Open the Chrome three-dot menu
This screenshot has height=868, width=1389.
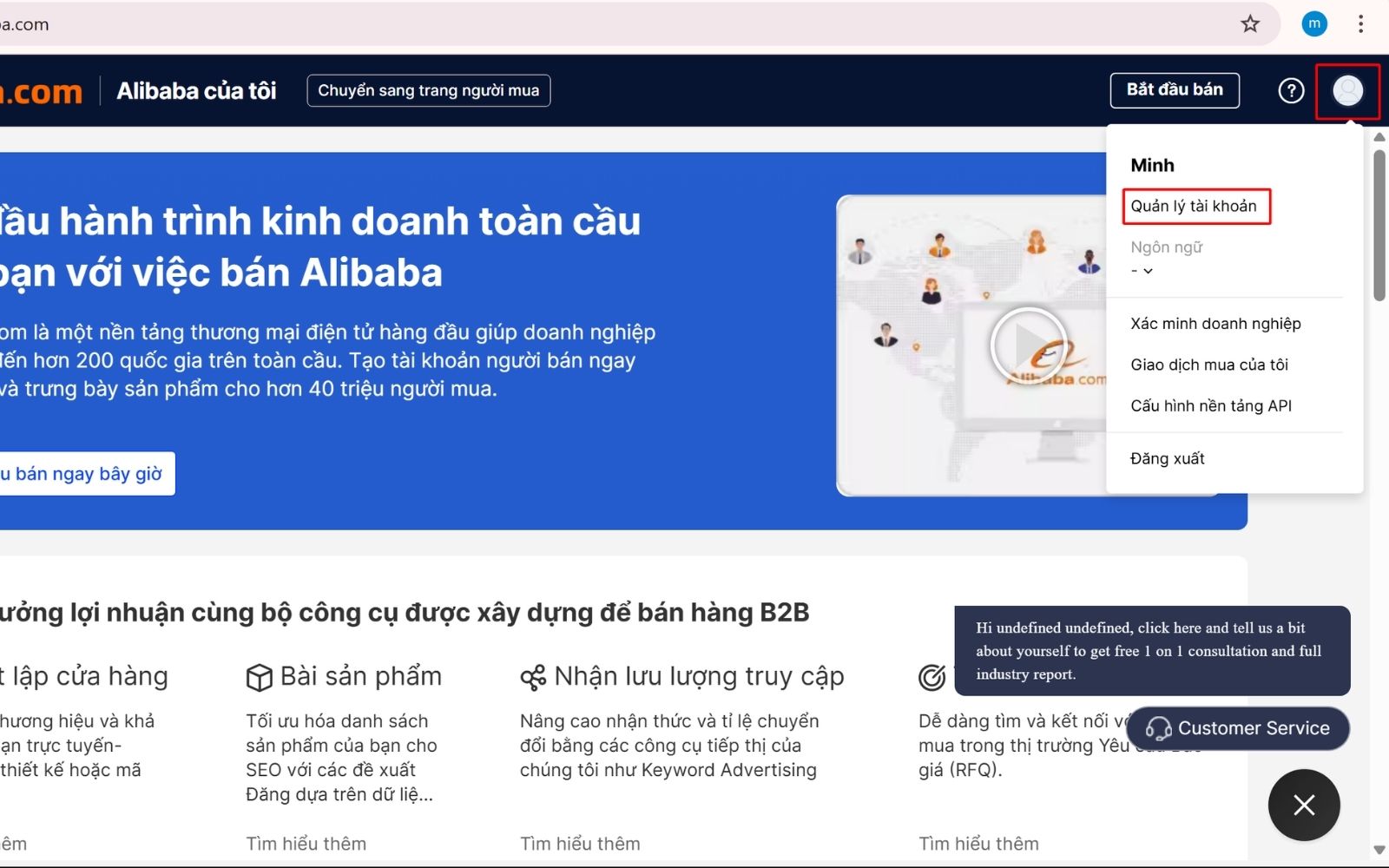(1360, 24)
